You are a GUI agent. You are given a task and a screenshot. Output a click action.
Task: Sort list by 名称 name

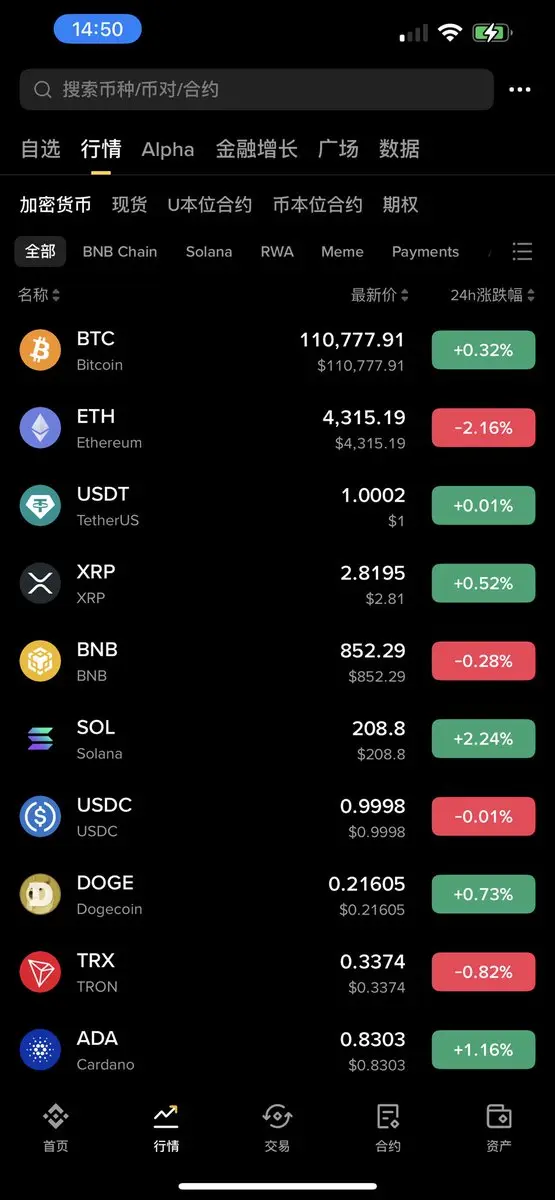[x=39, y=295]
